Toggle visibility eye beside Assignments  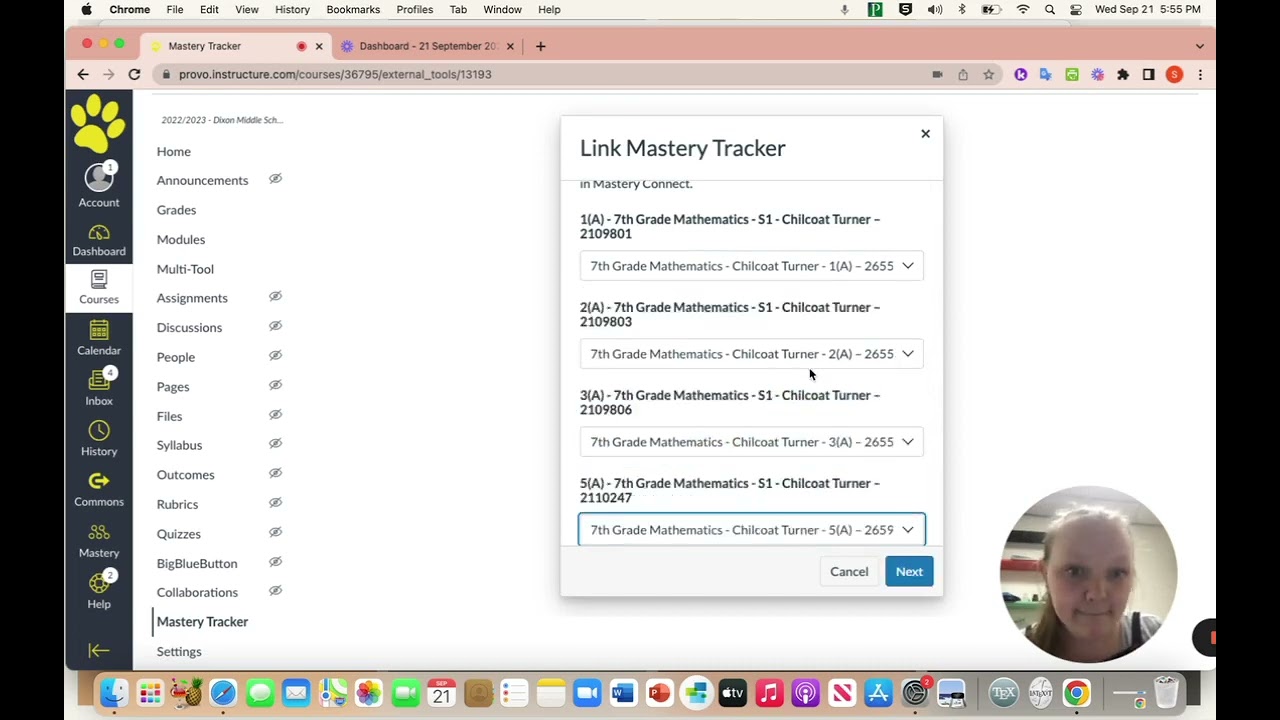[275, 297]
